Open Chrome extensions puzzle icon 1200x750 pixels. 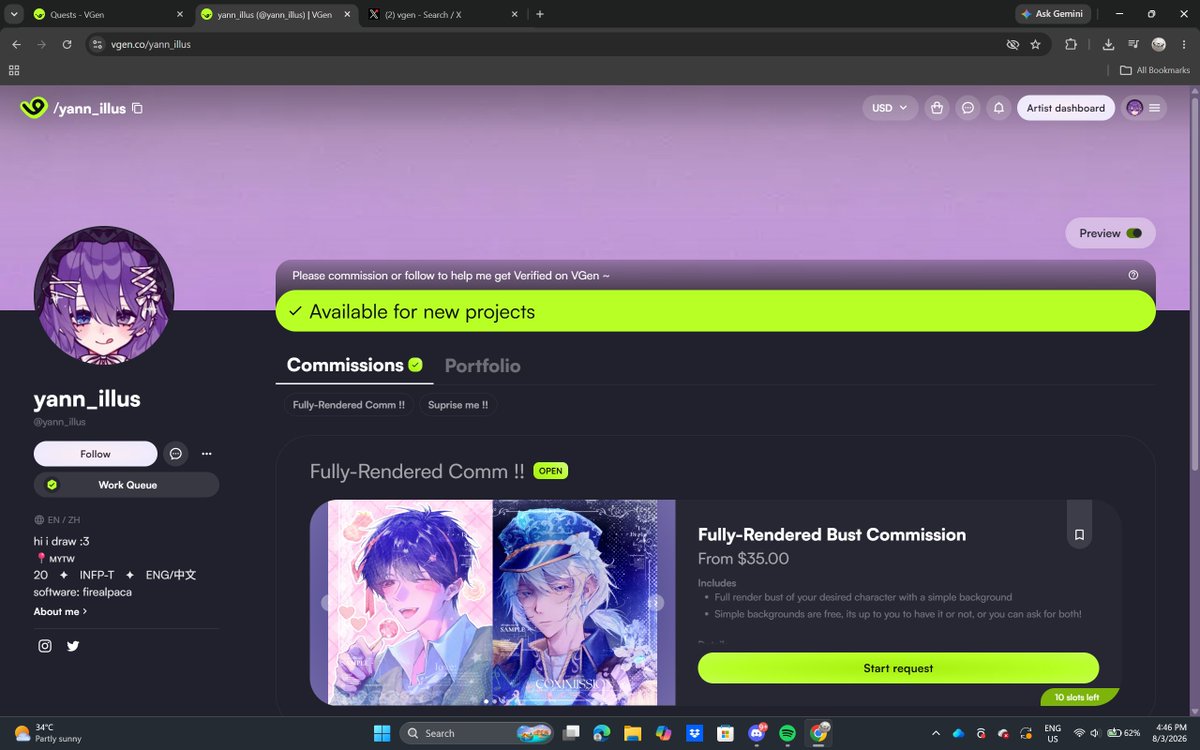[1071, 44]
